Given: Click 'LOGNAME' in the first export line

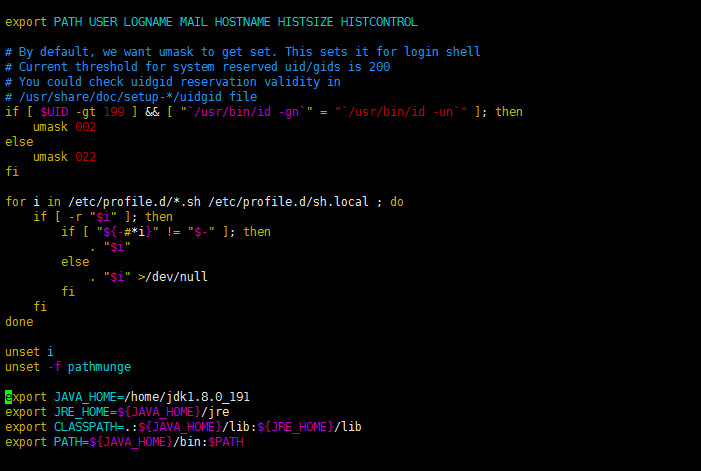Looking at the screenshot, I should [x=148, y=22].
